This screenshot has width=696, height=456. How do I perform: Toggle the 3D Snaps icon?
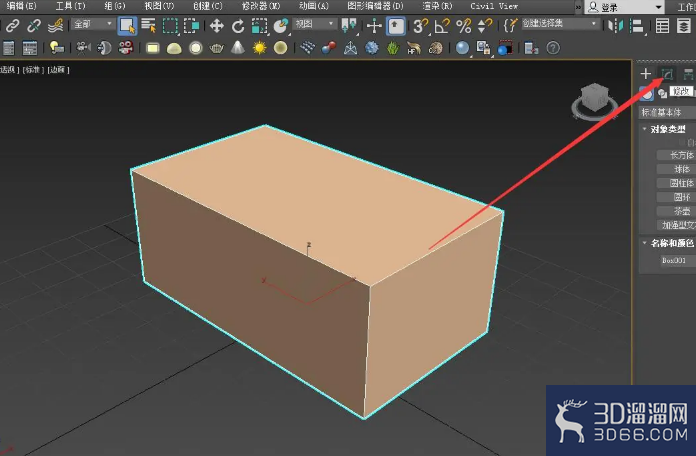pos(420,26)
